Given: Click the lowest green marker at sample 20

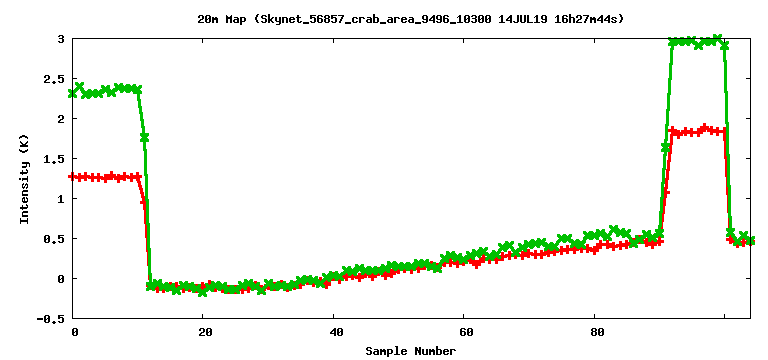Looking at the screenshot, I should point(203,292).
